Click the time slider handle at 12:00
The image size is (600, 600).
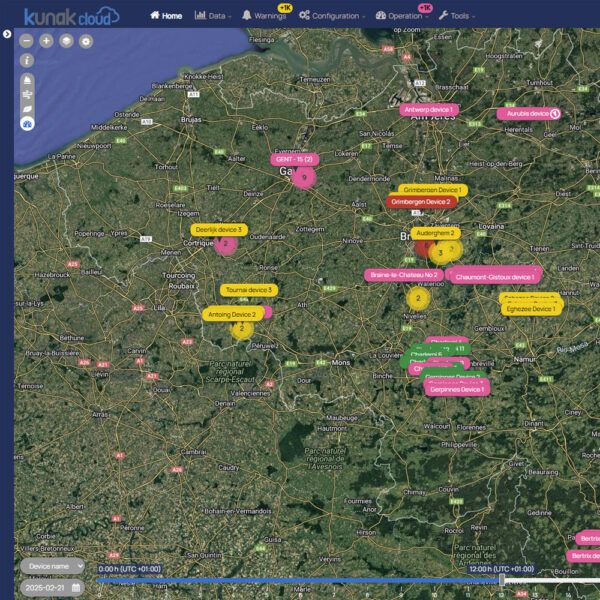[x=502, y=580]
